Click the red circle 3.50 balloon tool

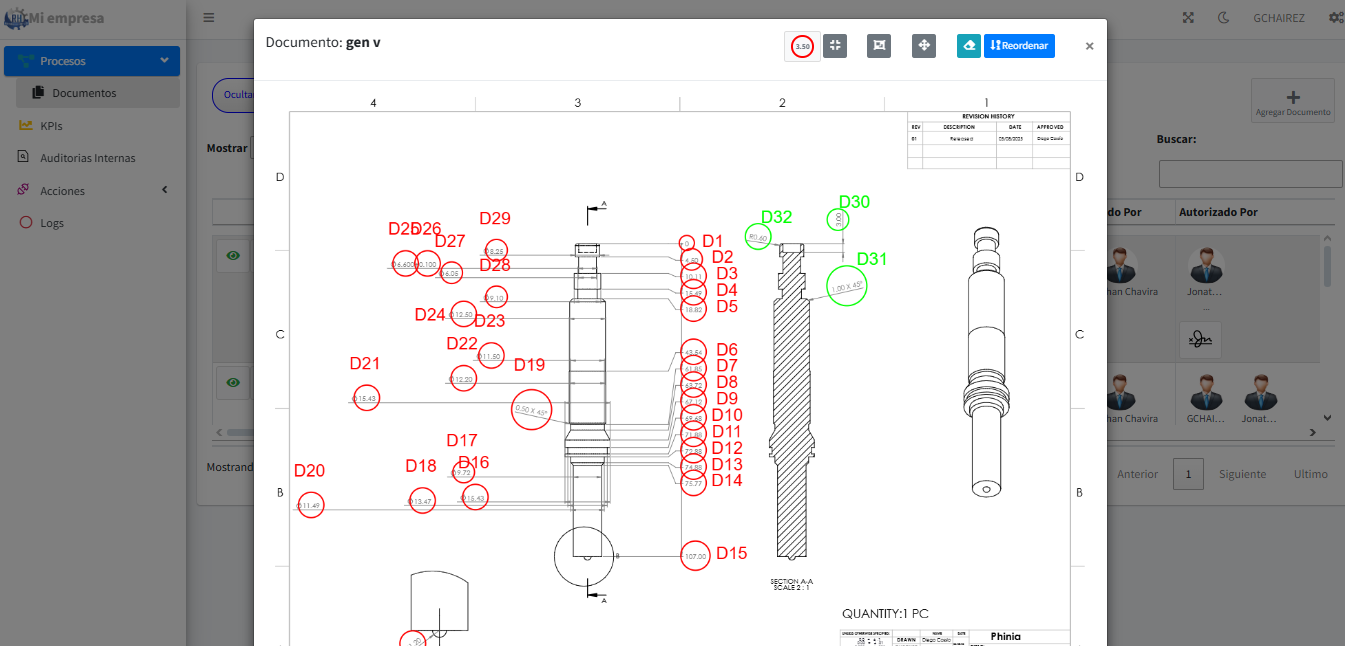(x=802, y=46)
